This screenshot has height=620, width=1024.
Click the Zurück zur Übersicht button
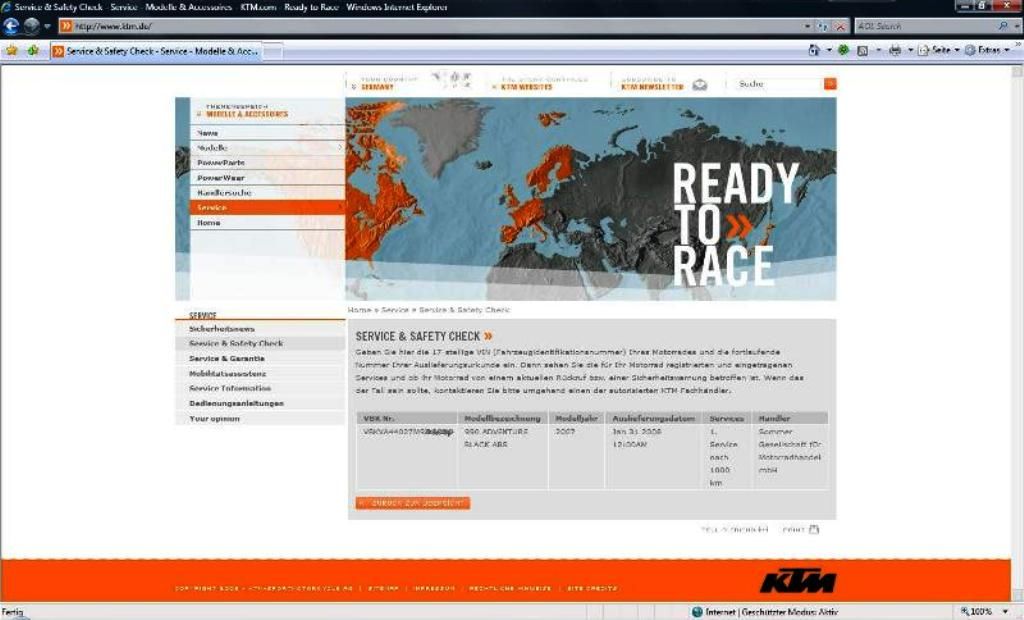(413, 503)
